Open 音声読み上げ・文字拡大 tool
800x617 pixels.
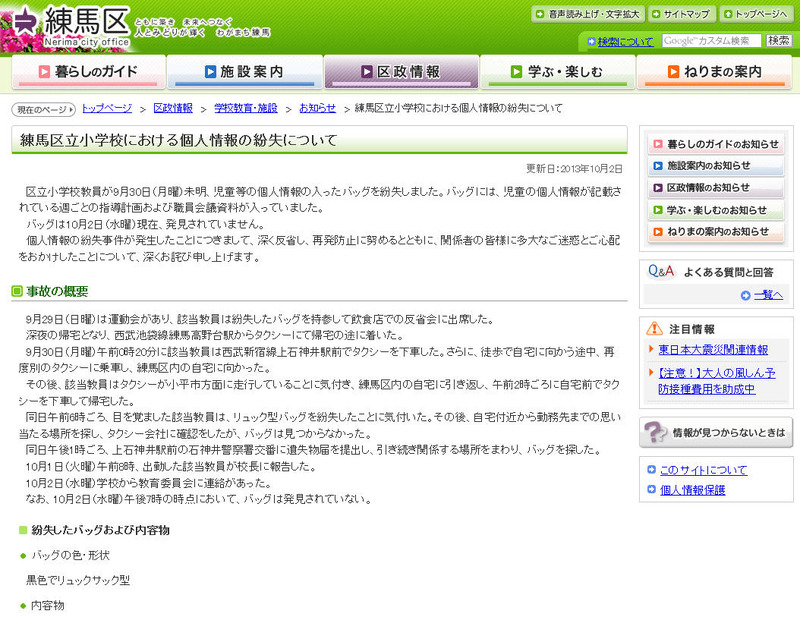[x=586, y=14]
